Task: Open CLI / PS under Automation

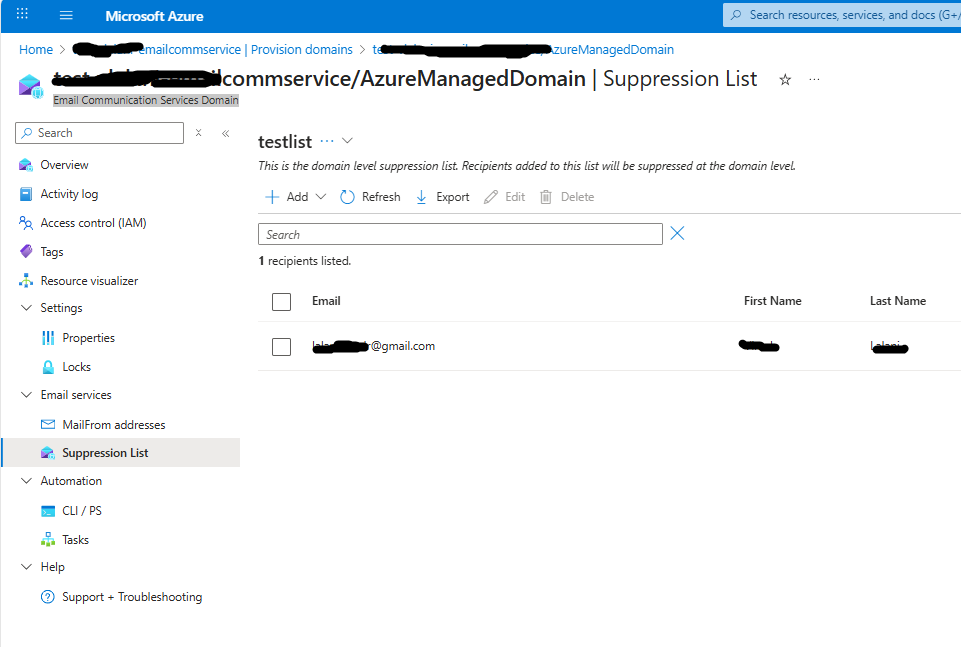Action: tap(82, 510)
